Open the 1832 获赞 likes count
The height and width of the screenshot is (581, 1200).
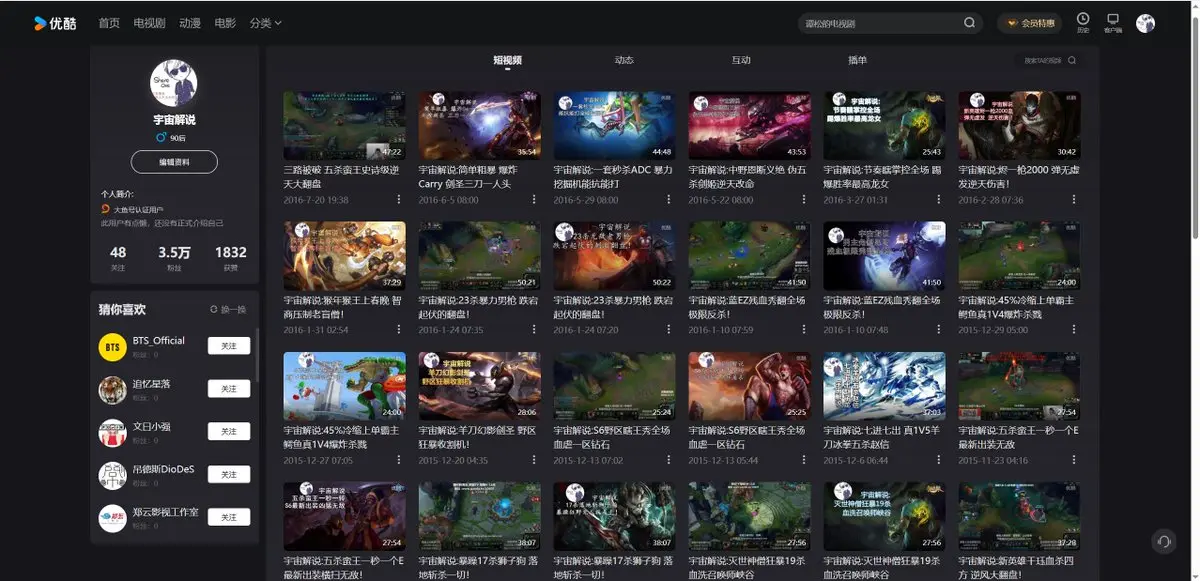(x=230, y=257)
